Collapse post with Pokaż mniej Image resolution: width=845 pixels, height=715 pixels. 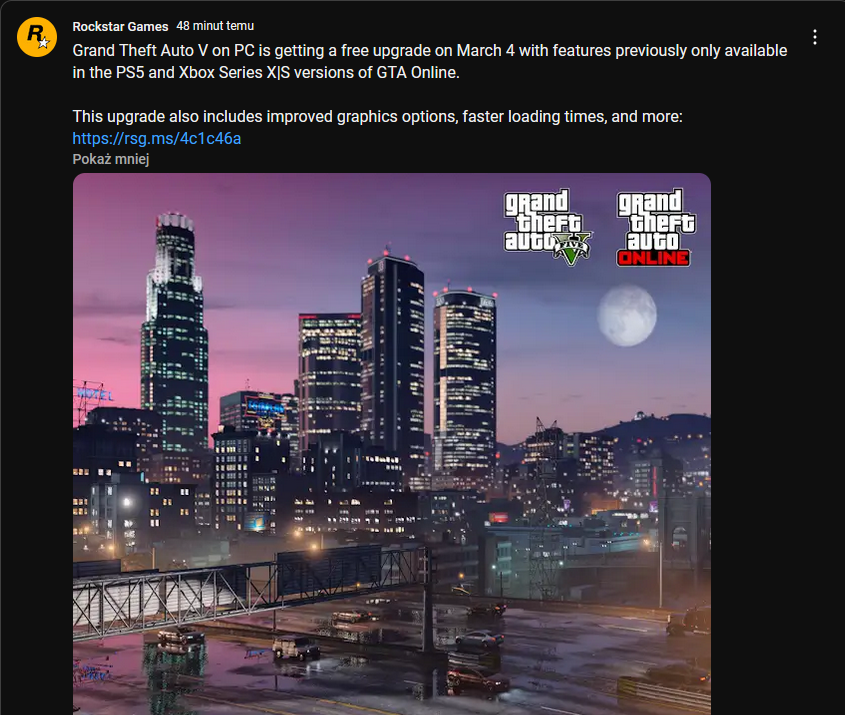[110, 159]
